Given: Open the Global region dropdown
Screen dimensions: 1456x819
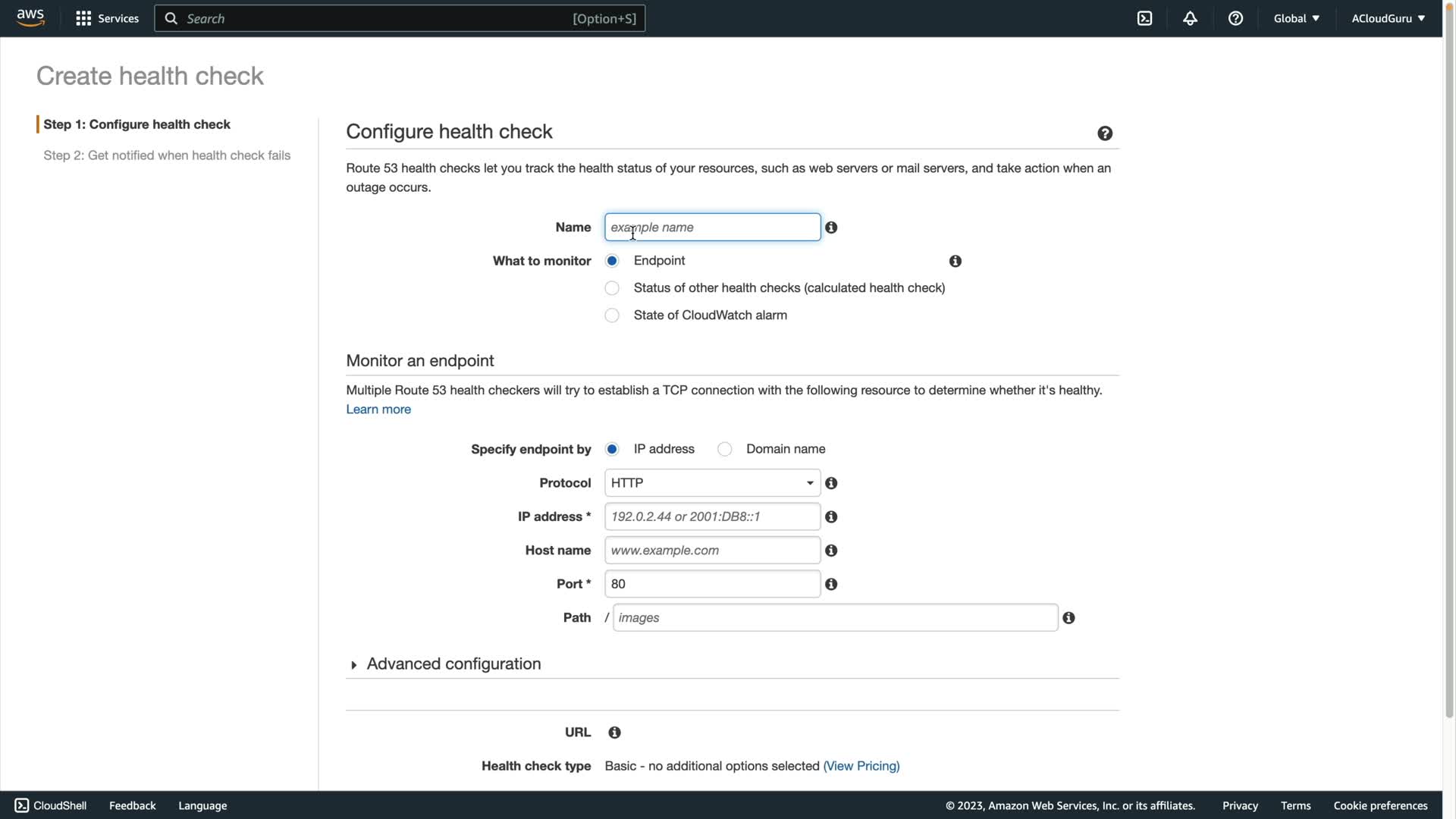Looking at the screenshot, I should coord(1296,18).
